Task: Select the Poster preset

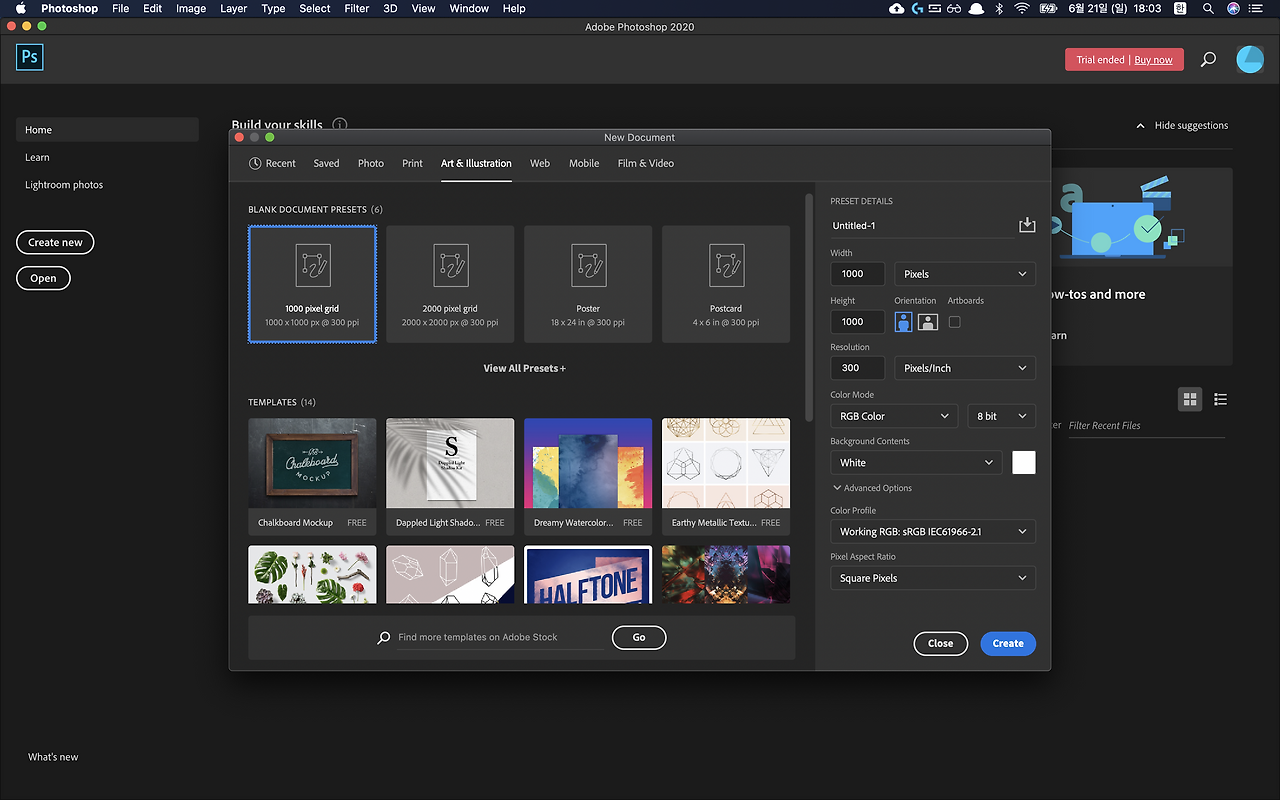Action: (x=588, y=284)
